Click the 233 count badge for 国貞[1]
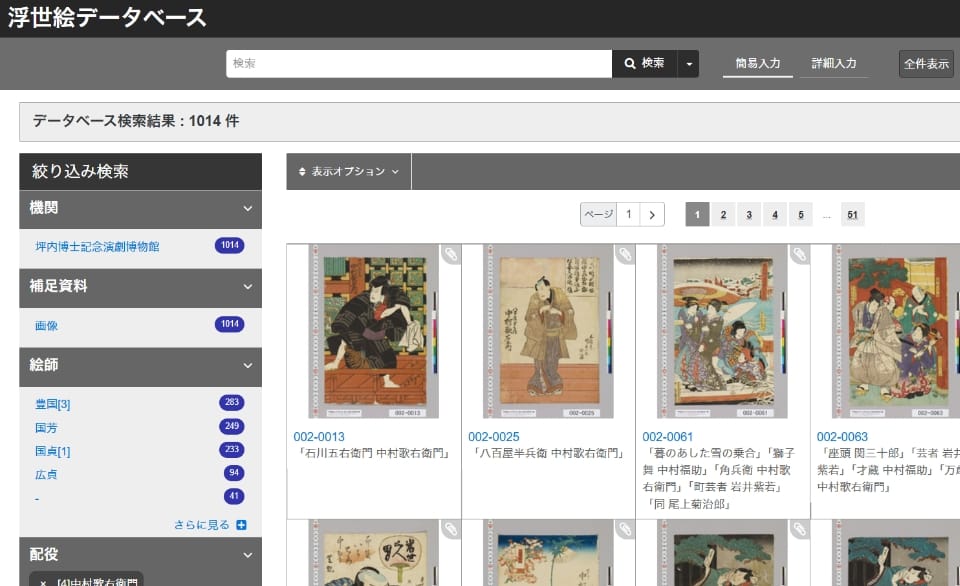Viewport: 960px width, 586px height. pos(231,449)
